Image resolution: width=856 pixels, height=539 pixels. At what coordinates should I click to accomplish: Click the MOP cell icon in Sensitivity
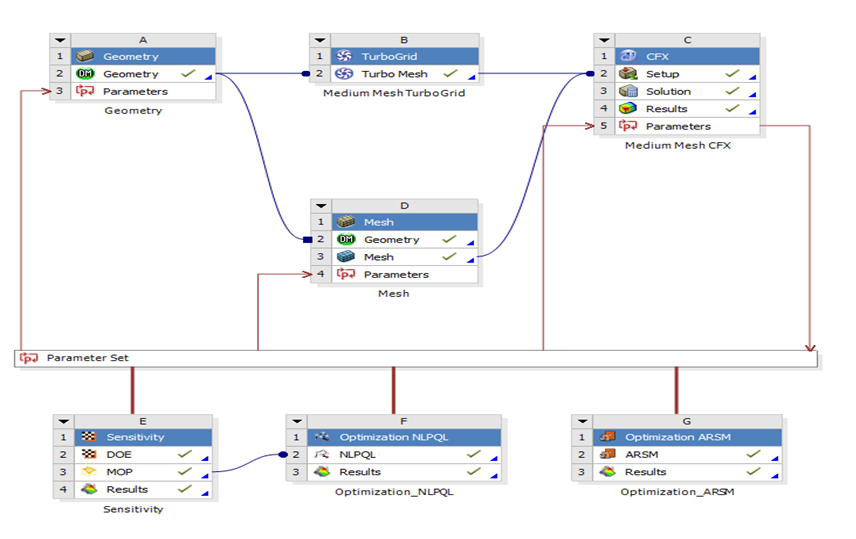click(x=88, y=471)
